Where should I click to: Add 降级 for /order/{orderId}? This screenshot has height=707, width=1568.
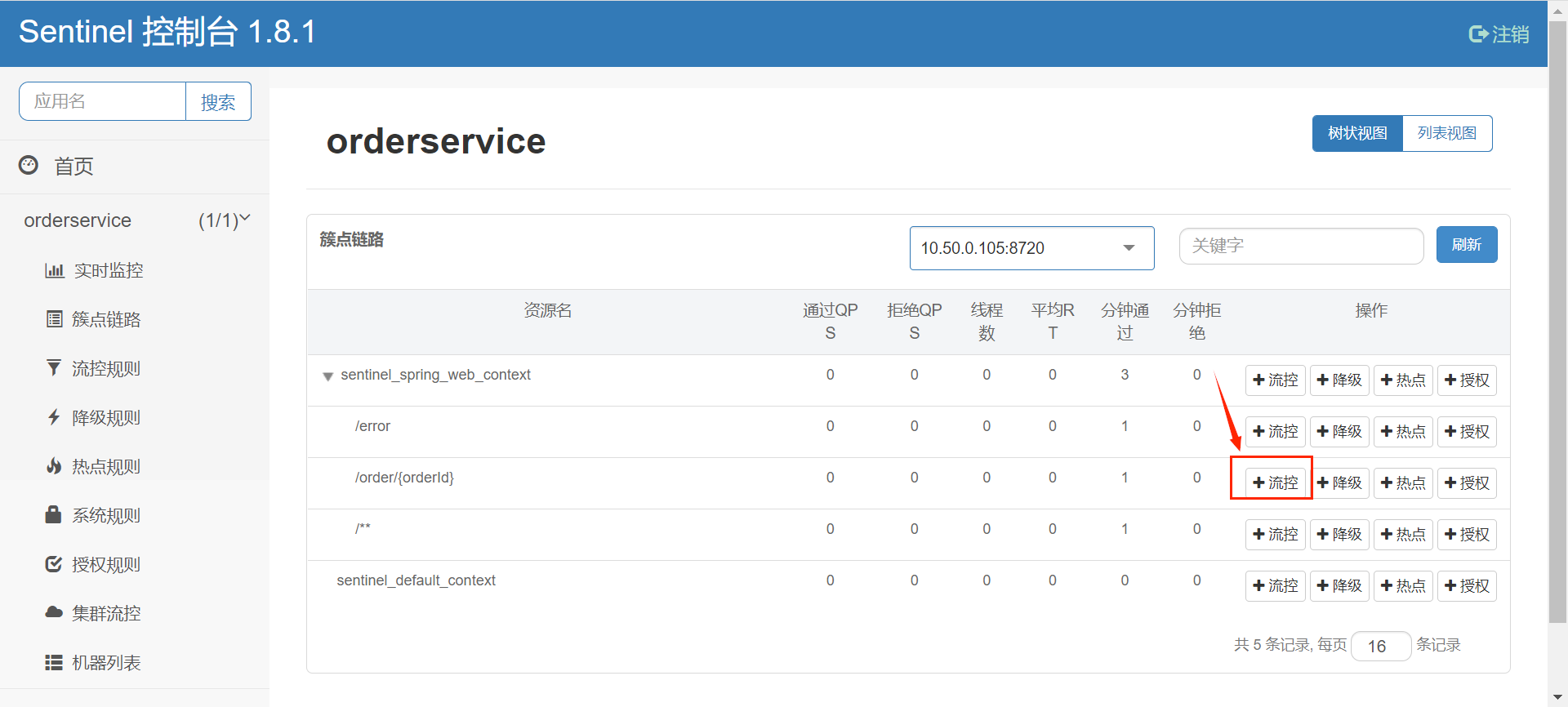click(x=1339, y=482)
